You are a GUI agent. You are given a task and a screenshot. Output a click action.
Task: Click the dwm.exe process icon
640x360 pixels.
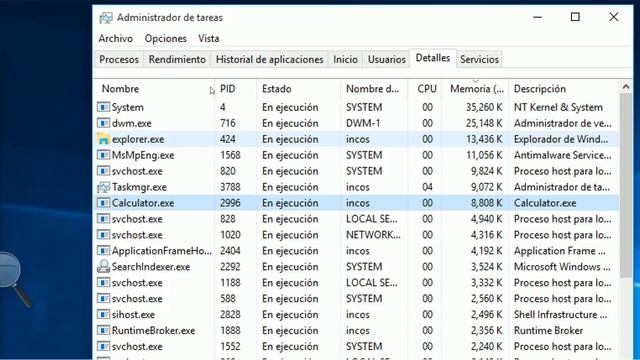(x=103, y=123)
